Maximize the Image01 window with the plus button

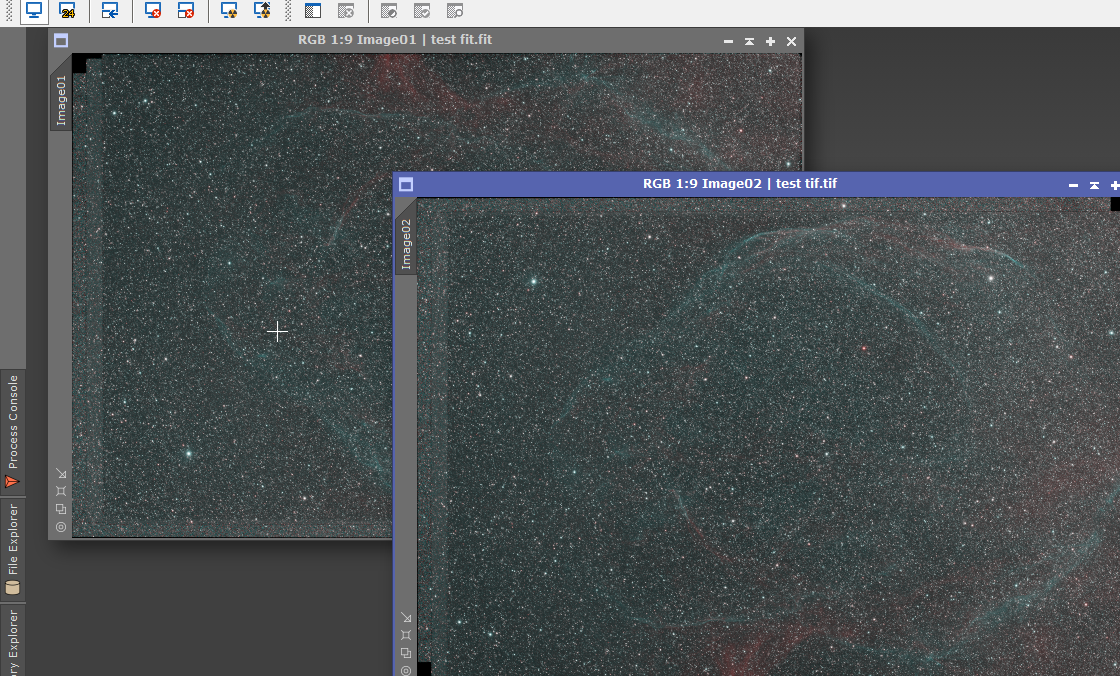pyautogui.click(x=770, y=41)
